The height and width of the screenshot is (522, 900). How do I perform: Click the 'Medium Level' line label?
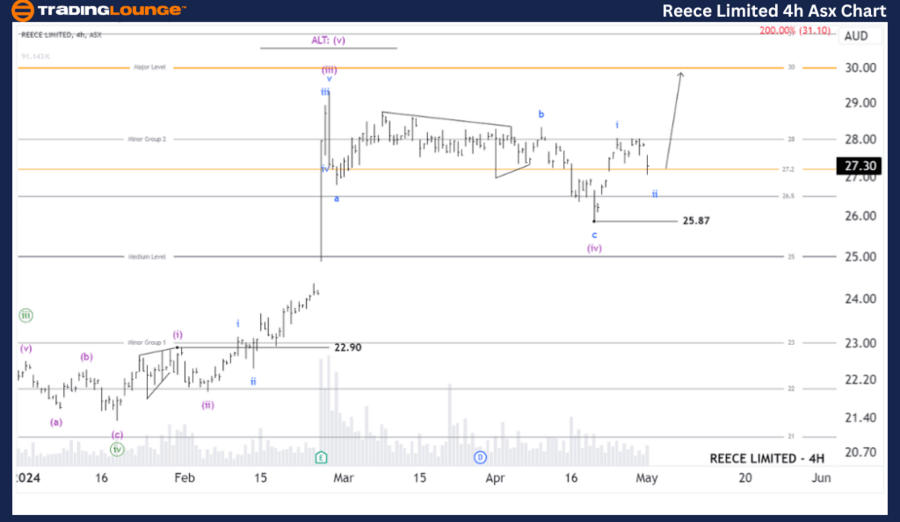[147, 257]
